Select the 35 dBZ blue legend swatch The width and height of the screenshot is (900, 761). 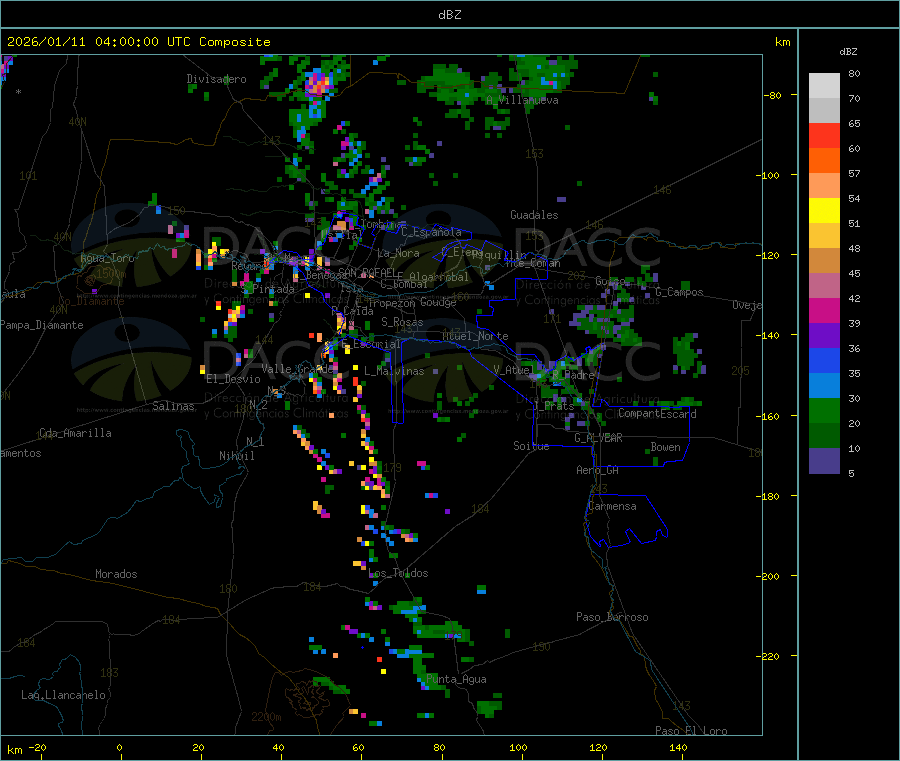coord(824,386)
